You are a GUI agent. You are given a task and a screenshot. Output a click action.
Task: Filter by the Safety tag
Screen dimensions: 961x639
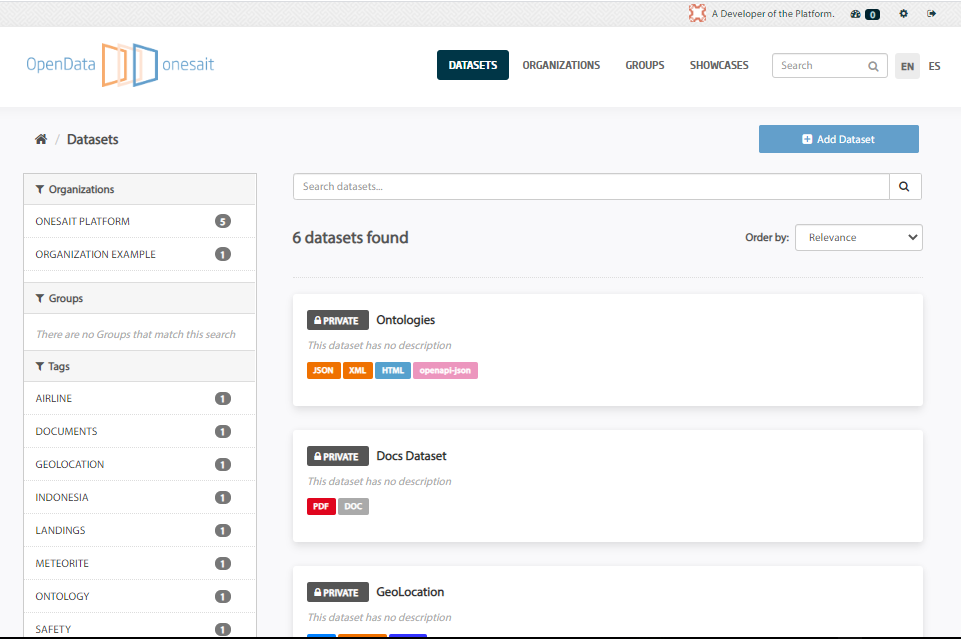tap(140, 626)
